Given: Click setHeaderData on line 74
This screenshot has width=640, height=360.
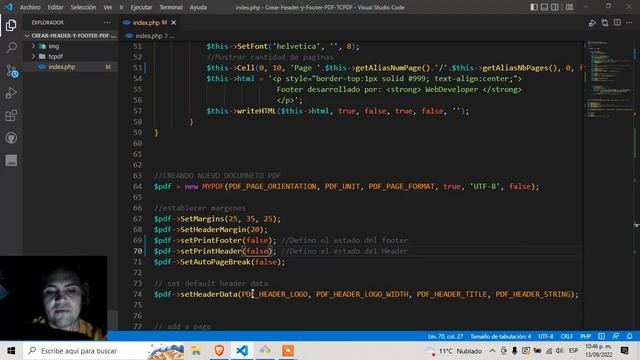Looking at the screenshot, I should pyautogui.click(x=209, y=294).
